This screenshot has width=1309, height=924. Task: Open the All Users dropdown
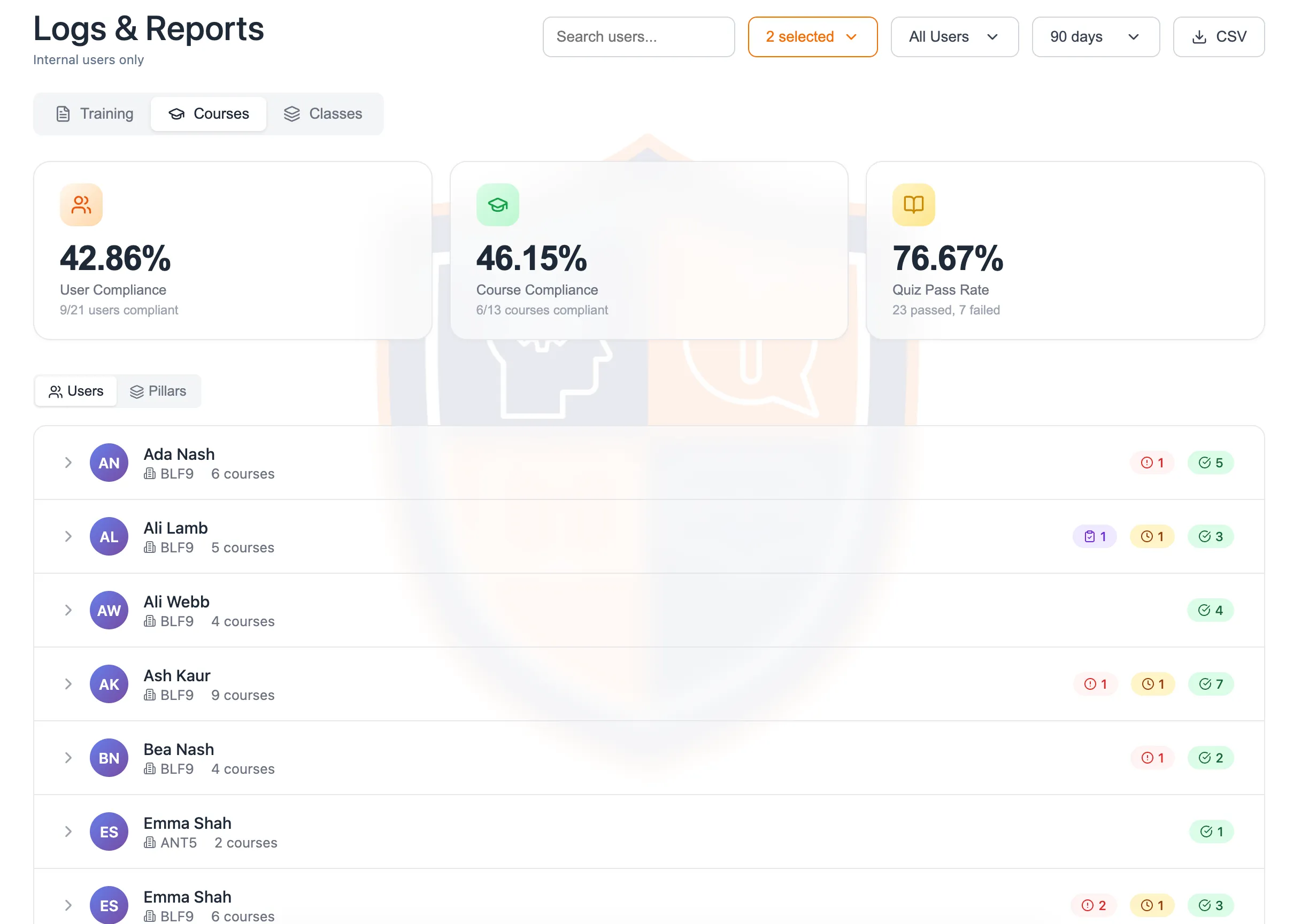pos(954,37)
